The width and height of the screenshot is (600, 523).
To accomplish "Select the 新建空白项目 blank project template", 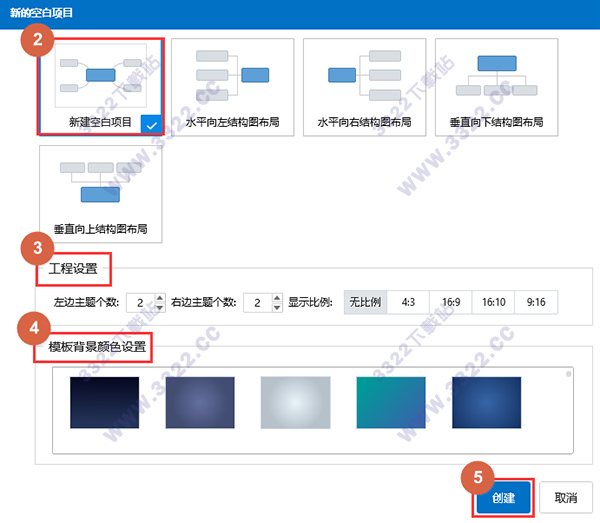I will pos(101,86).
